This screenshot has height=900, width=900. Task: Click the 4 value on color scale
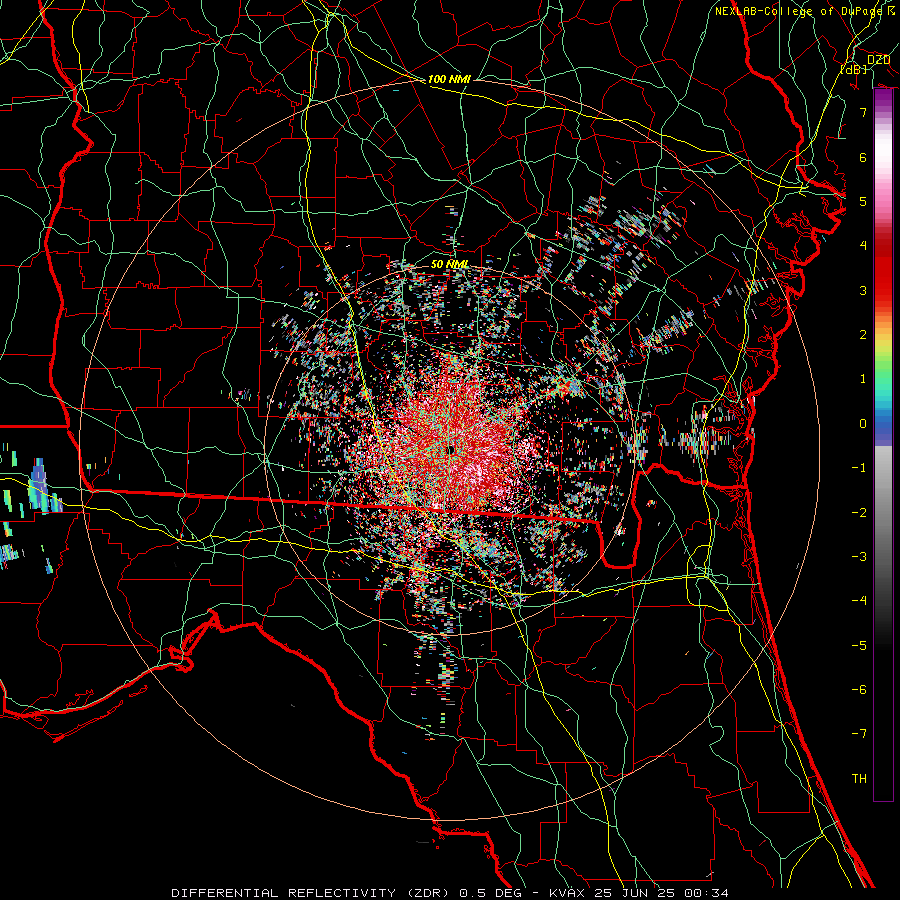863,246
